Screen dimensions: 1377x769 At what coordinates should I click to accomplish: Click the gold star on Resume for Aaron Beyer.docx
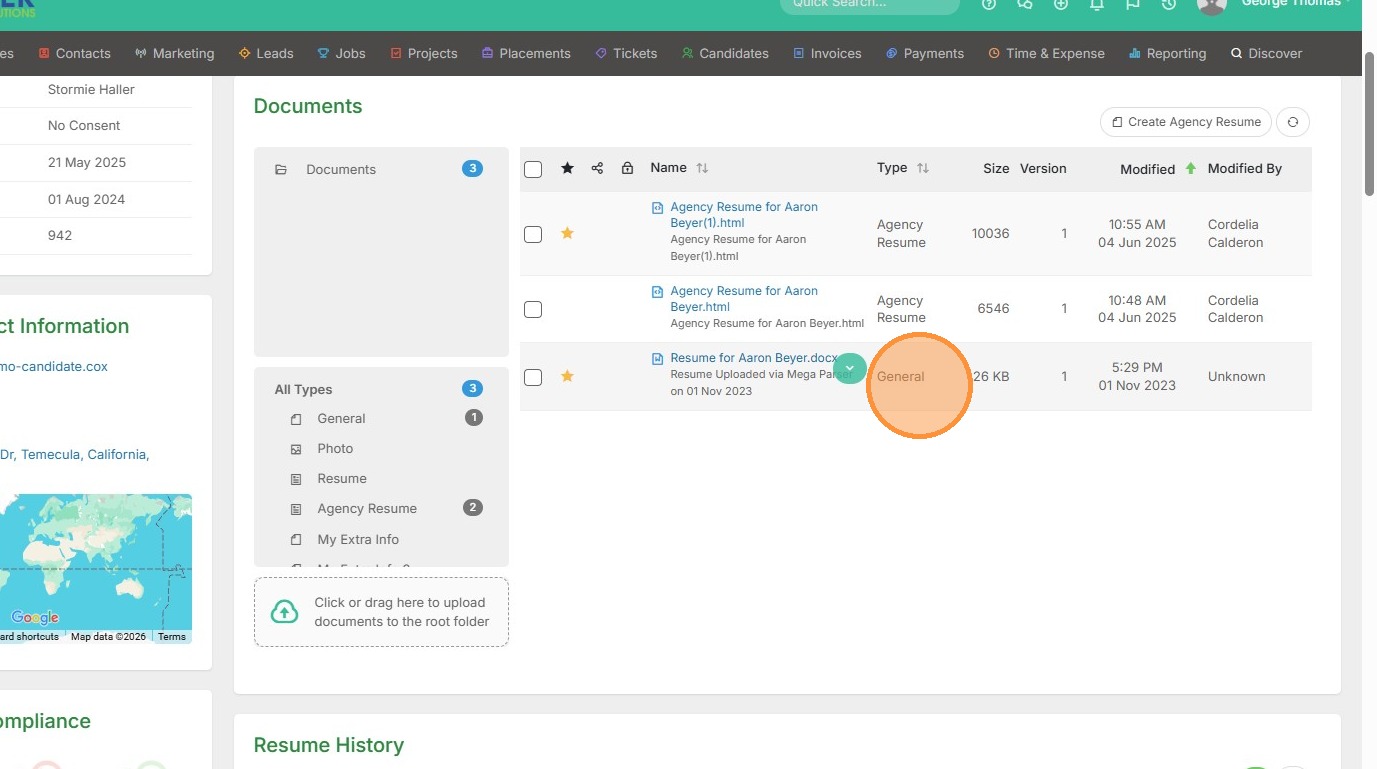click(x=567, y=376)
